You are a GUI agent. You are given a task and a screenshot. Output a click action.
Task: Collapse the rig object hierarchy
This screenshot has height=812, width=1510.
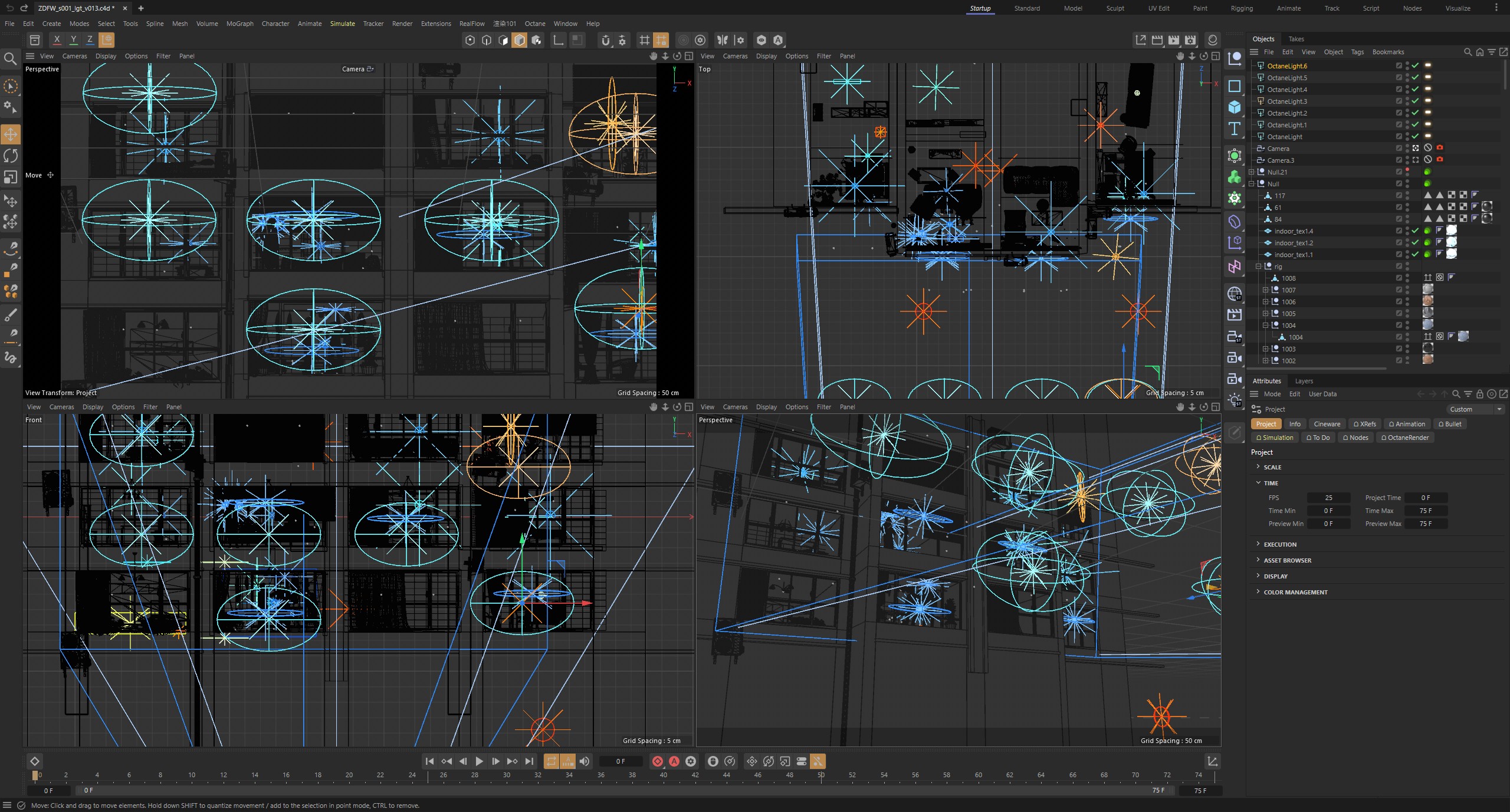click(1258, 267)
